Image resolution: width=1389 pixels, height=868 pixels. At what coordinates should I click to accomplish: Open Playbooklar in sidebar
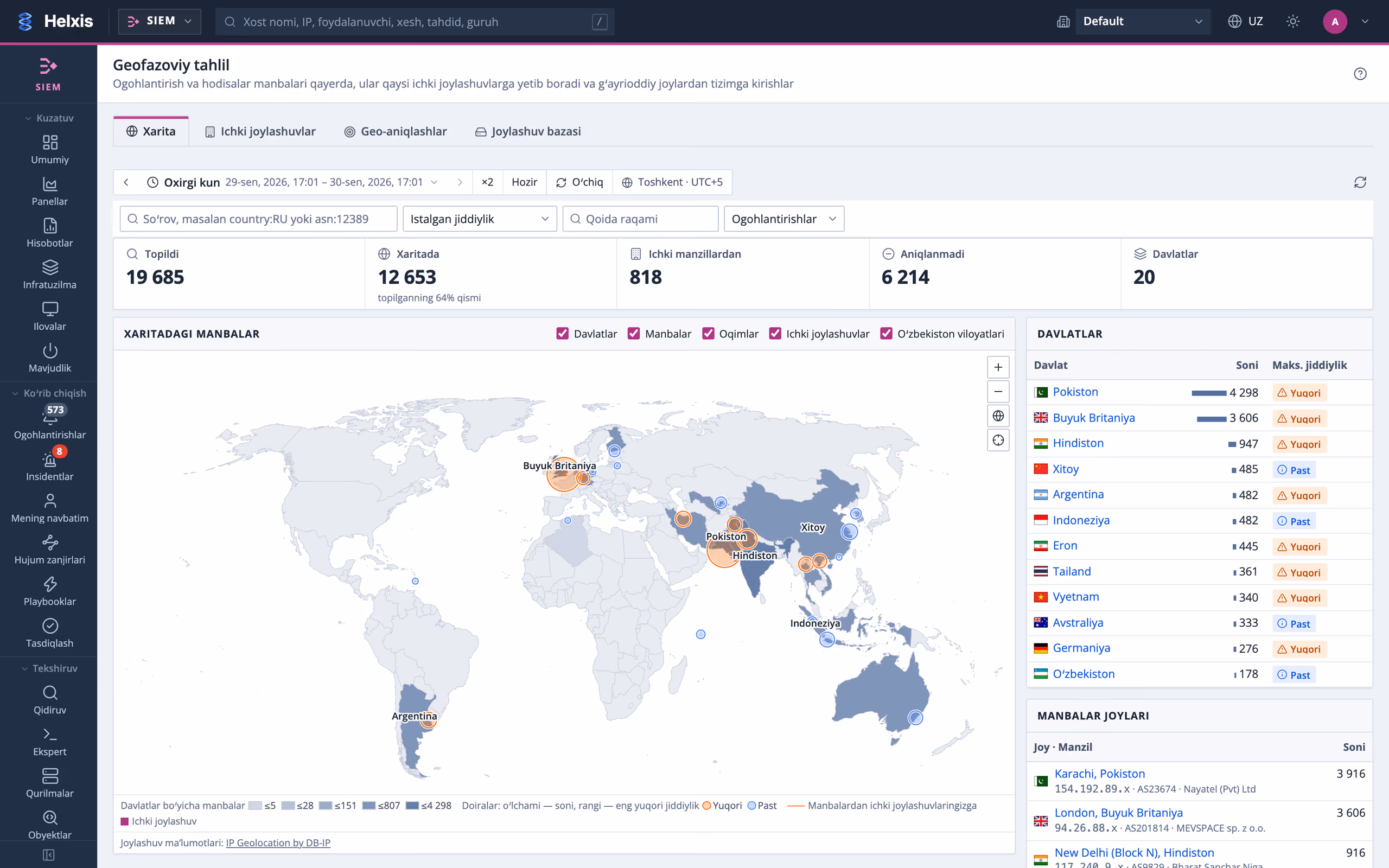point(49,592)
